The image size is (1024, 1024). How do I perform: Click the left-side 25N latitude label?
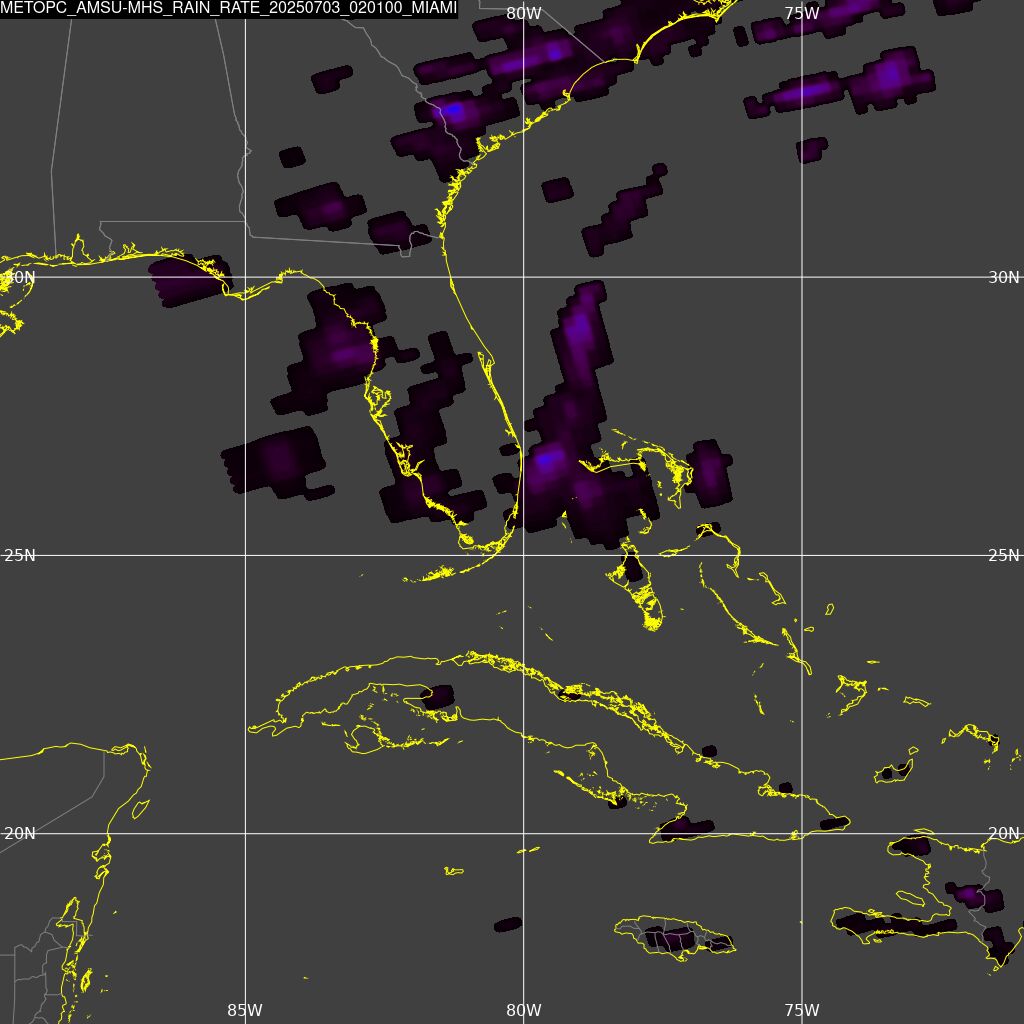(x=20, y=556)
